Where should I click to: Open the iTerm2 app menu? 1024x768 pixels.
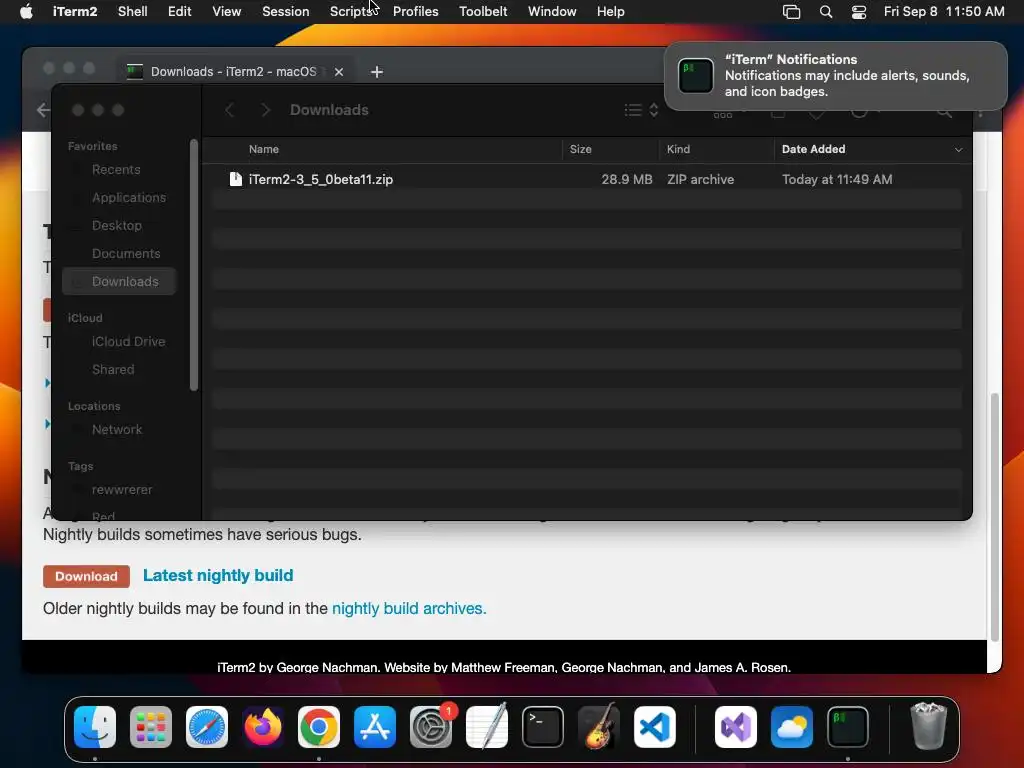click(x=75, y=12)
